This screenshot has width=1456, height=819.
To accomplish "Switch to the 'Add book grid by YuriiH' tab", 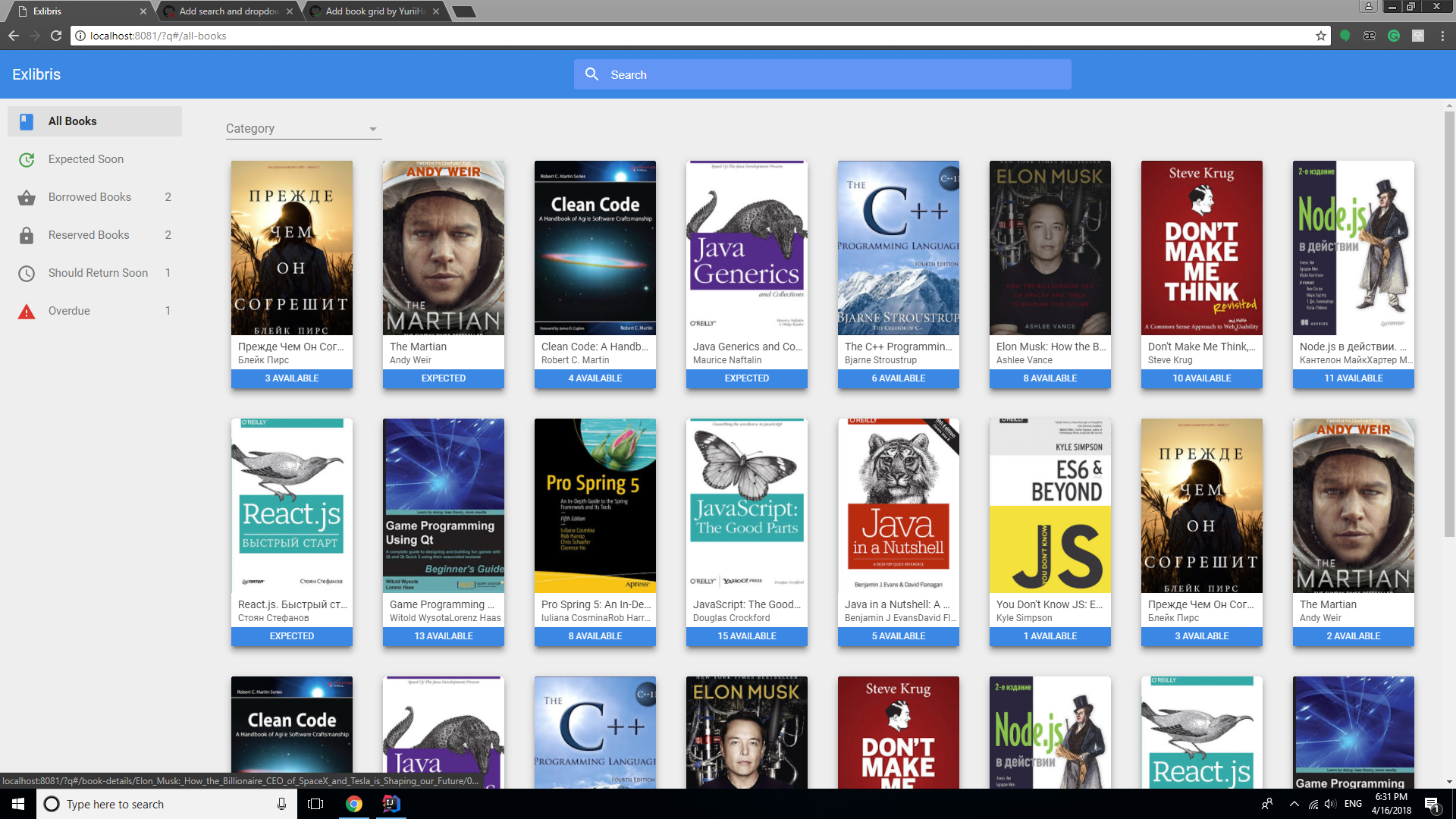I will click(x=375, y=11).
